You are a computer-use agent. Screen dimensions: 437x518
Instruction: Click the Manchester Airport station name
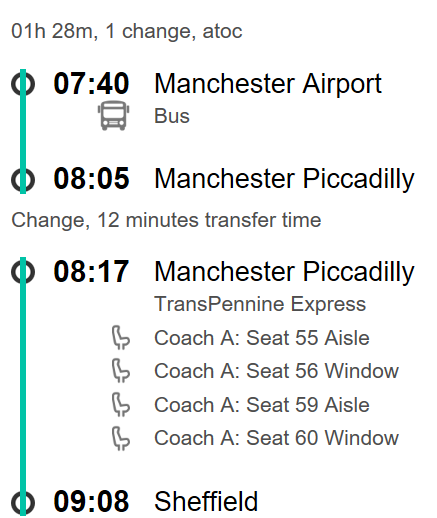[x=268, y=84]
